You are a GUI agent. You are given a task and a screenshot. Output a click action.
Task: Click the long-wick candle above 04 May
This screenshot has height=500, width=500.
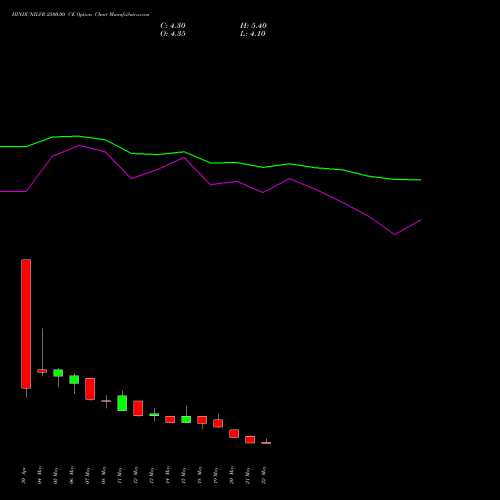pyautogui.click(x=42, y=371)
